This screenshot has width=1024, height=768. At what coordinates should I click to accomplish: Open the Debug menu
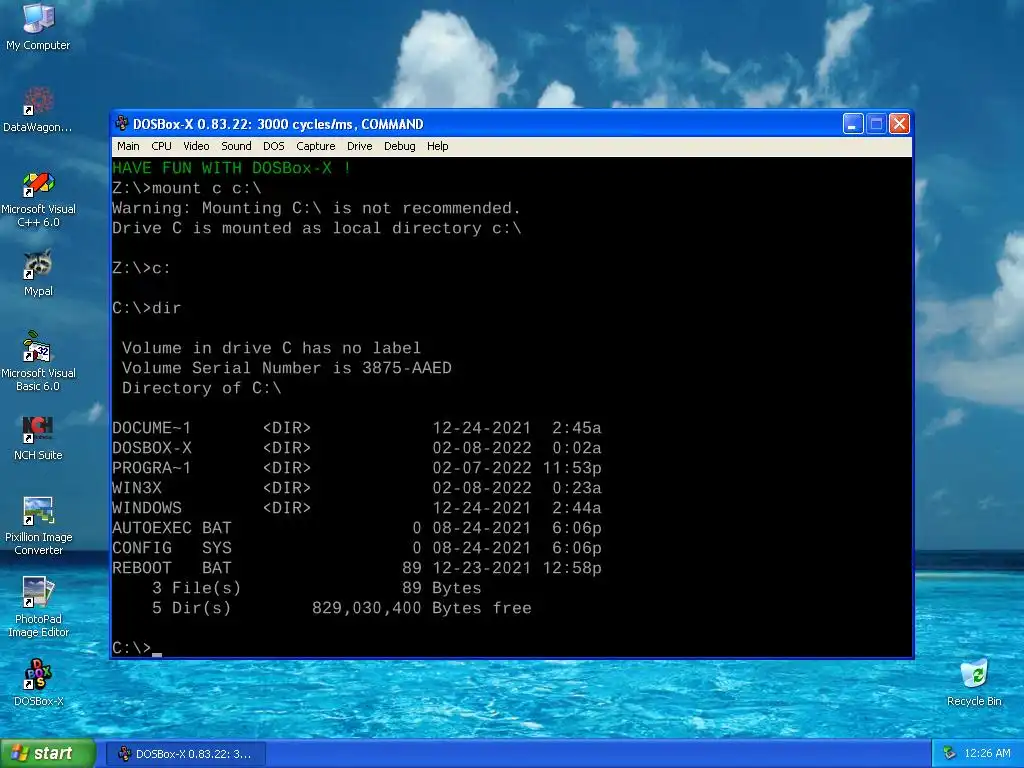tap(400, 146)
